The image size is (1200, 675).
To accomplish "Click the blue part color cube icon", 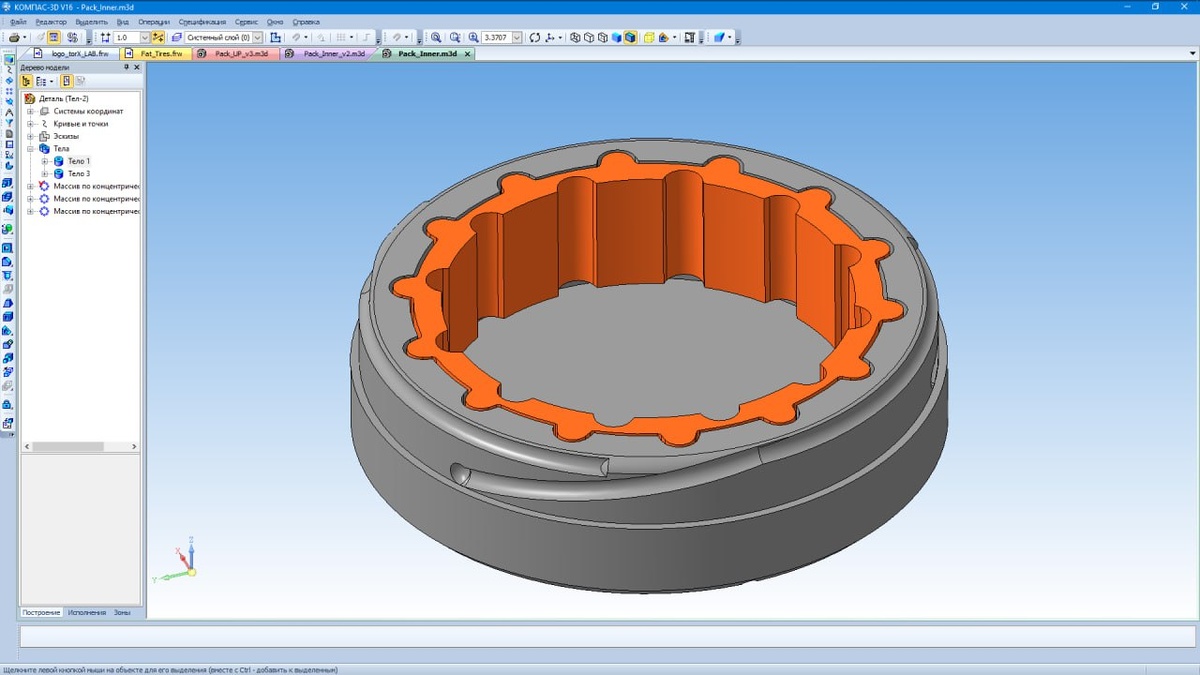I will [719, 37].
